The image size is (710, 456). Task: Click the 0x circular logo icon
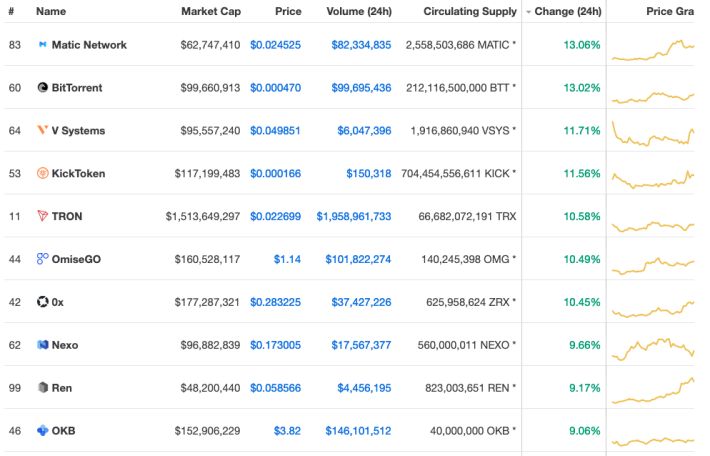pos(43,302)
